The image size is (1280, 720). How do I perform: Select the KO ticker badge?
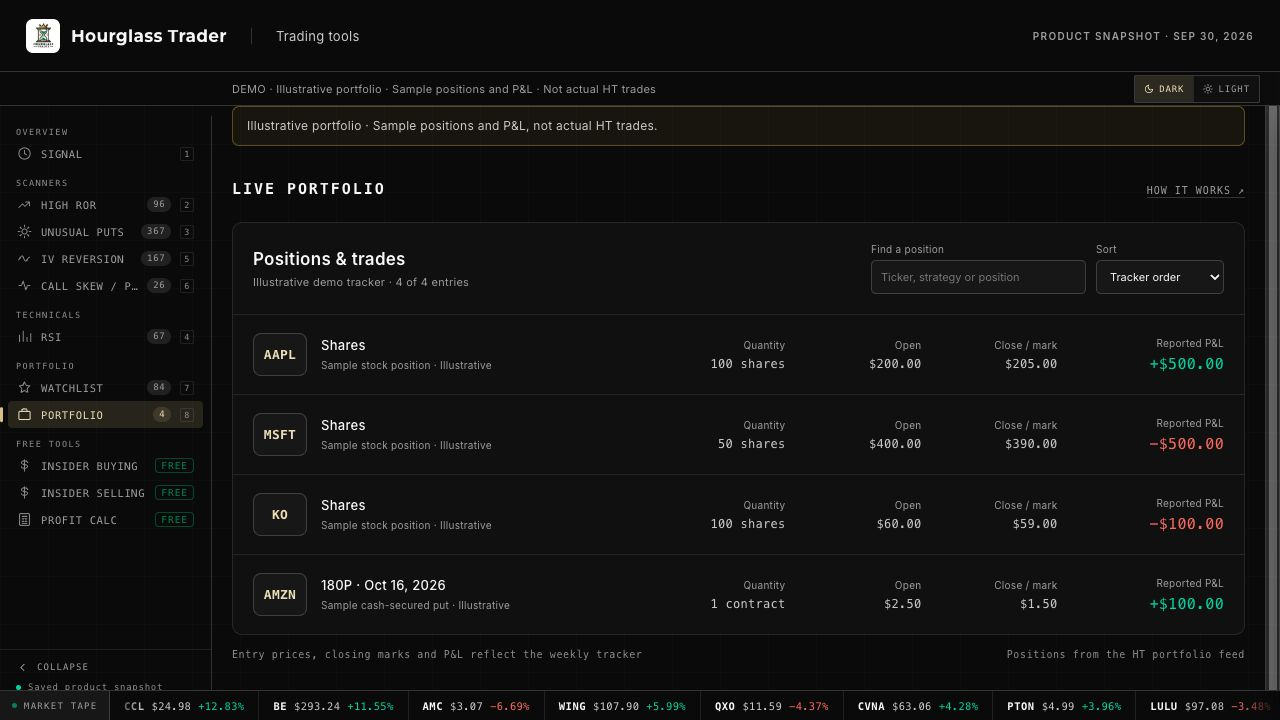coord(280,515)
